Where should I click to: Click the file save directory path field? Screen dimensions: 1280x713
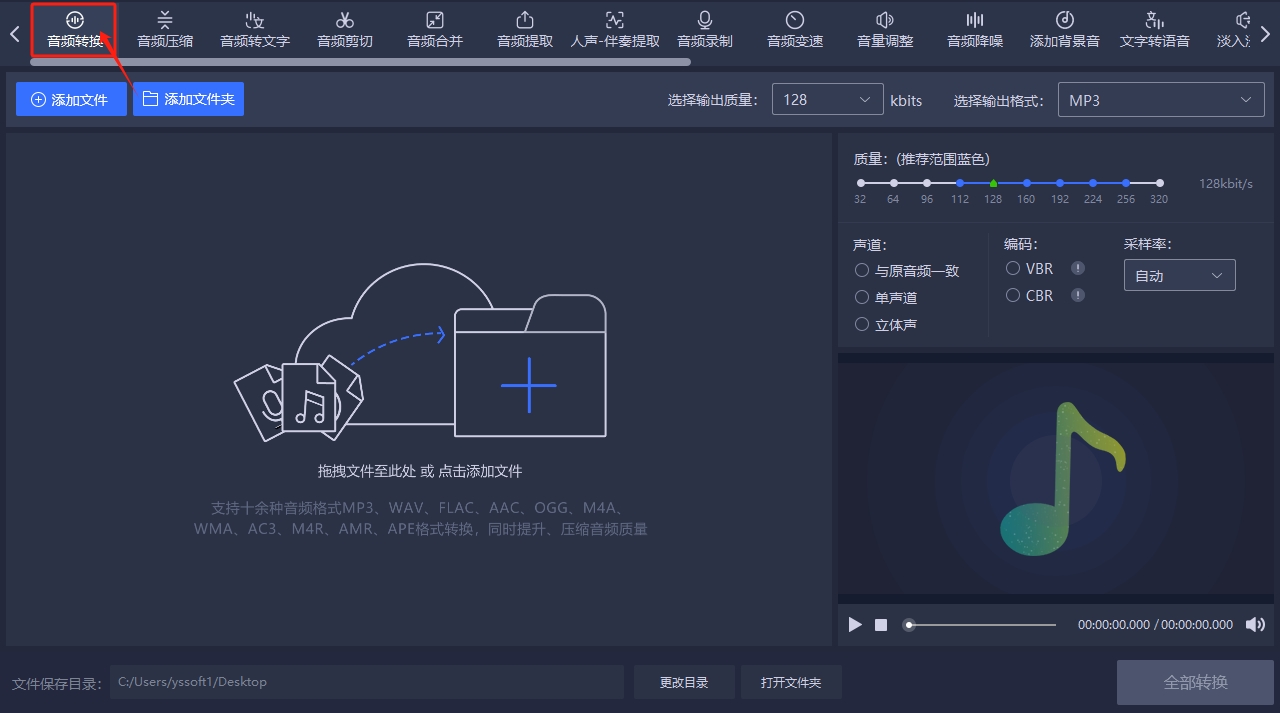tap(365, 682)
